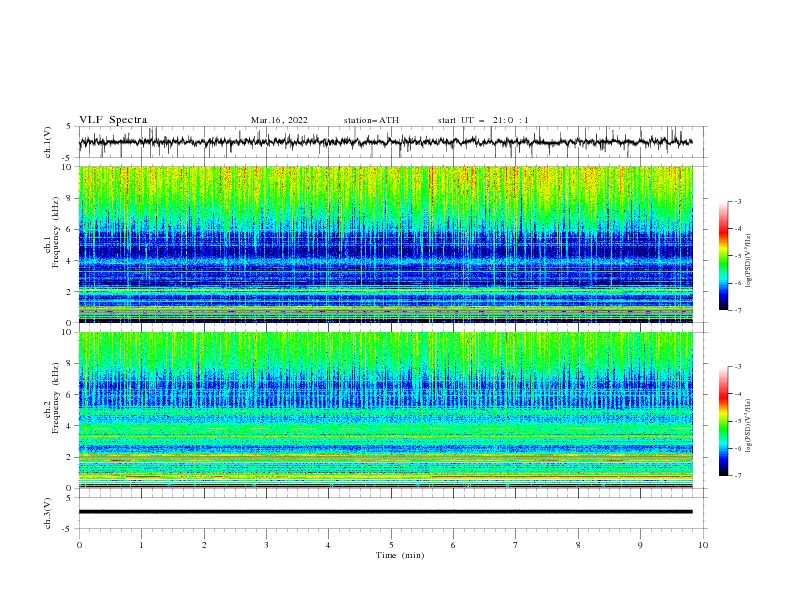This screenshot has width=792, height=612.
Task: Click the "ch.3(V)" waveform axis label
Action: [x=48, y=513]
